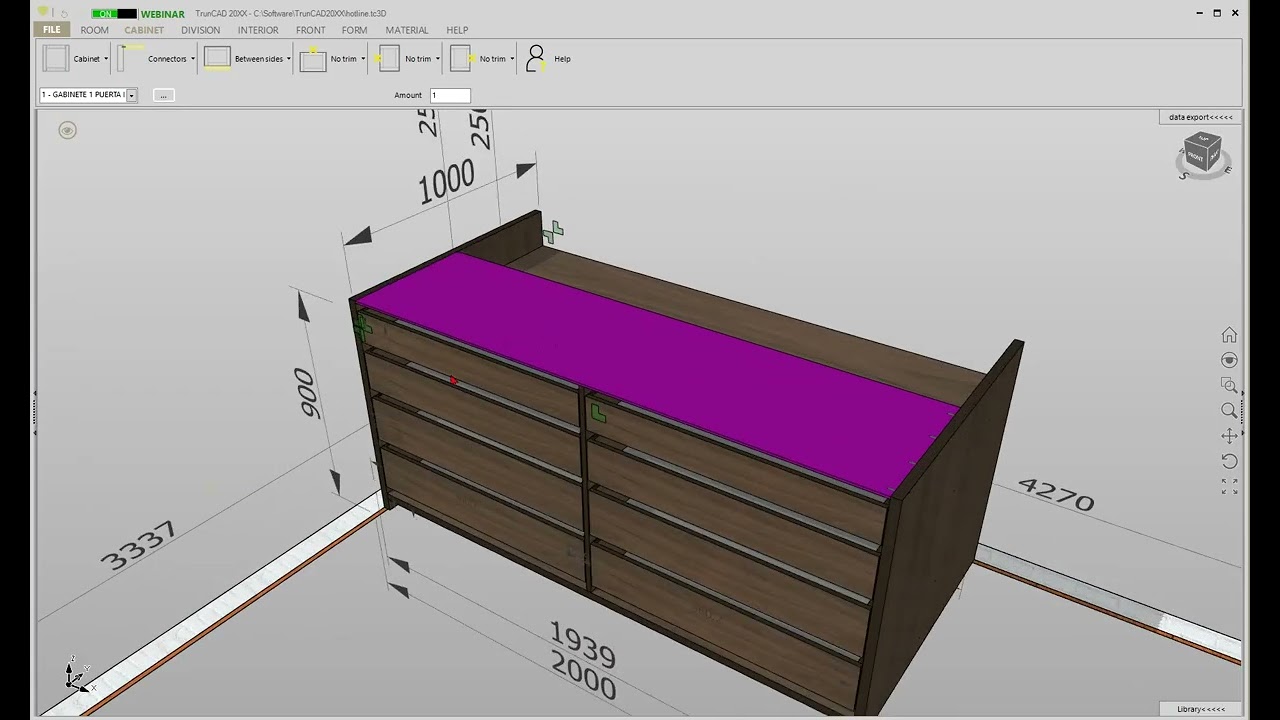The width and height of the screenshot is (1280, 720).
Task: Click the right side trim icon
Action: pyautogui.click(x=461, y=58)
